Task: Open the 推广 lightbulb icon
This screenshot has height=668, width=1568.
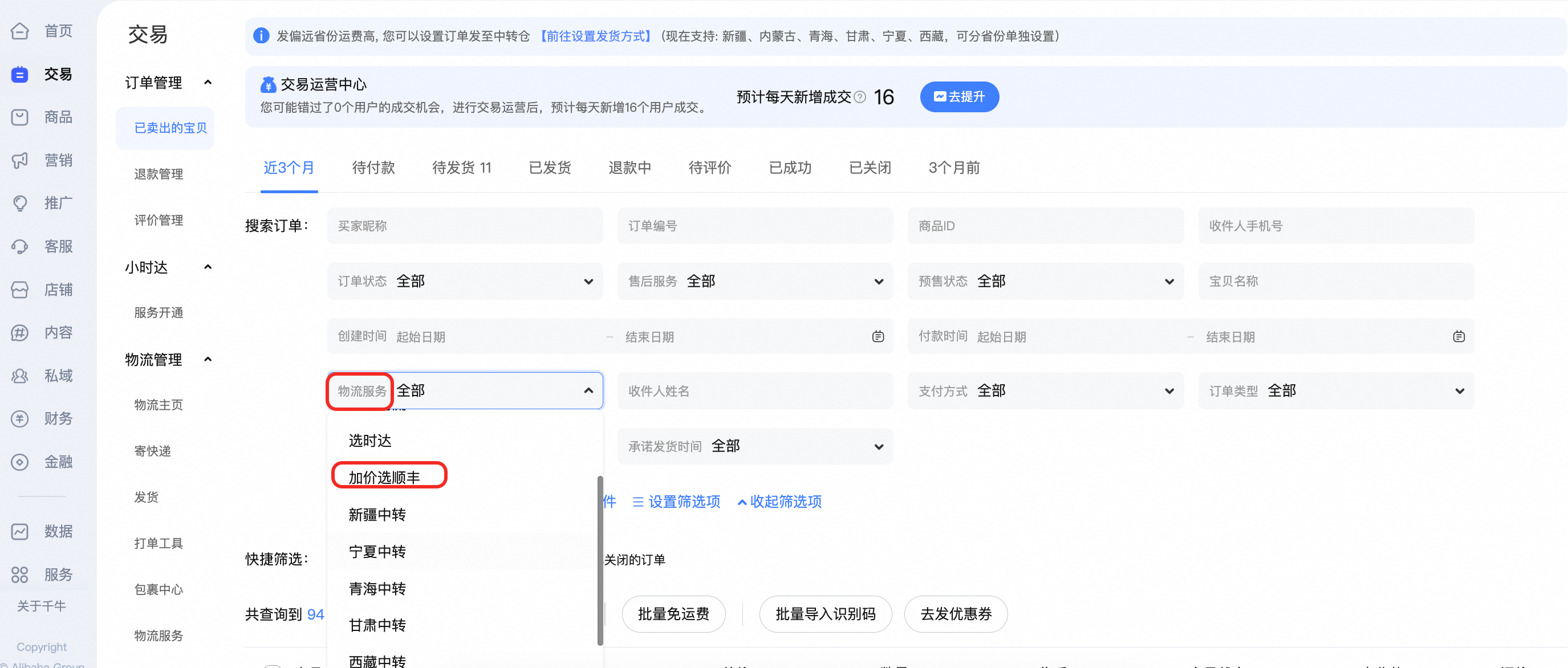Action: tap(19, 203)
